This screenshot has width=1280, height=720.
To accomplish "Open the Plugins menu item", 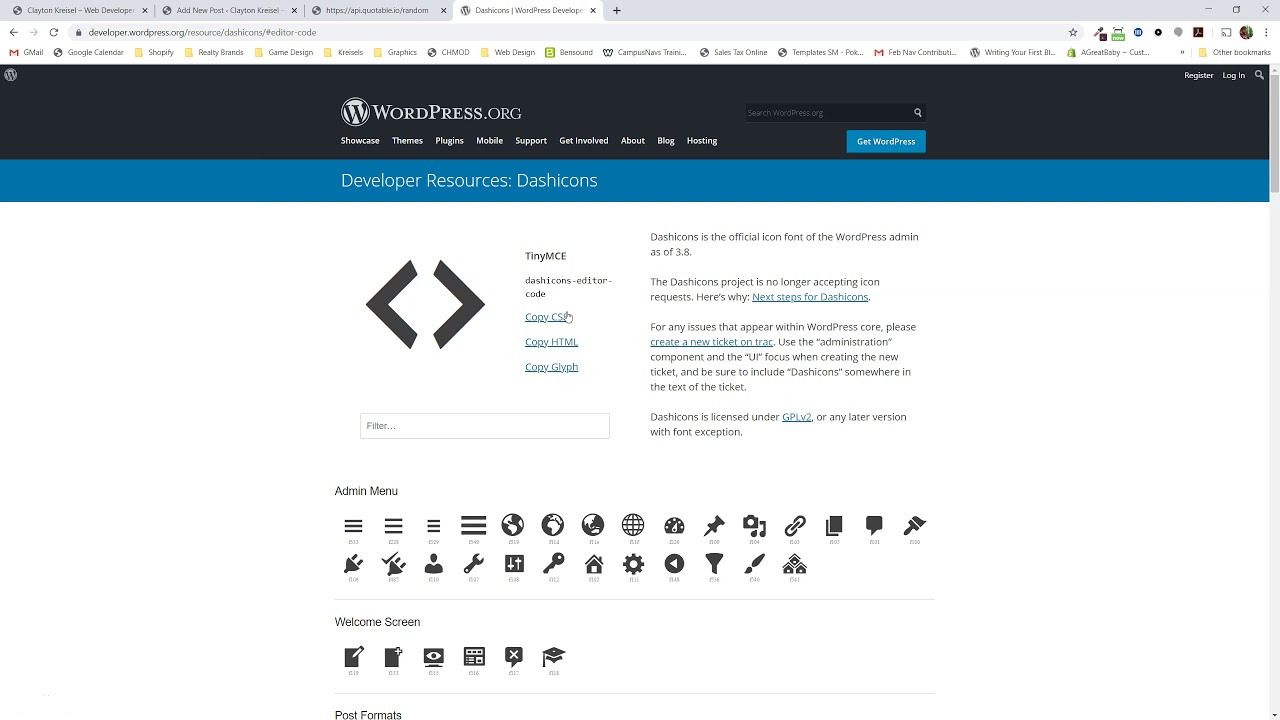I will (x=449, y=141).
